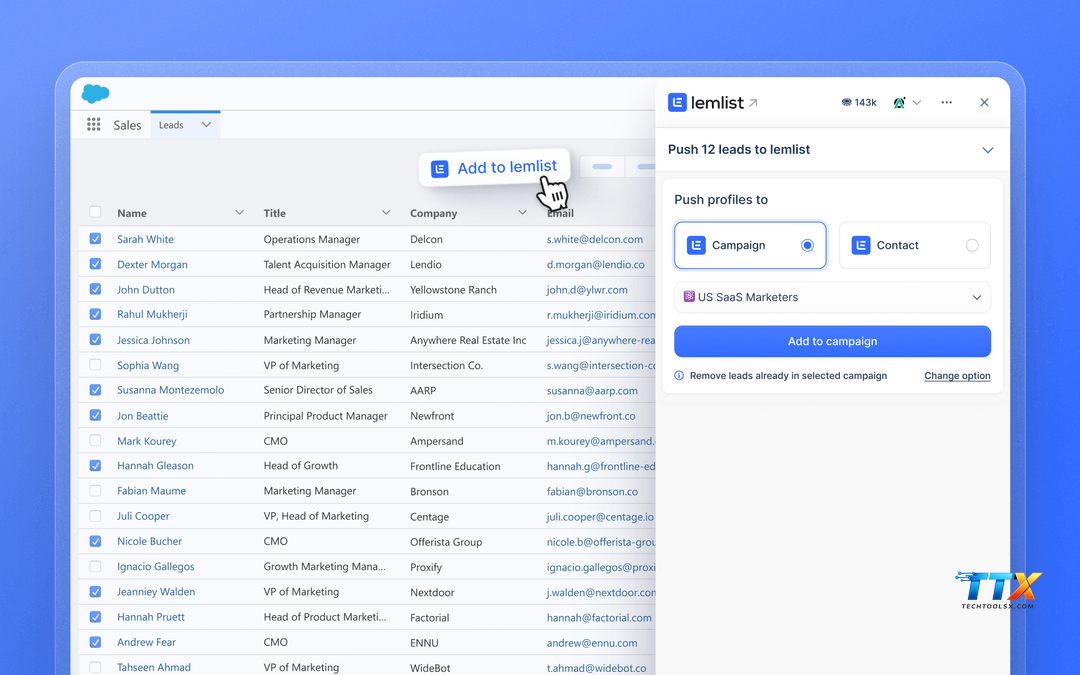Click the Yellowstone Ranch company cell
Image resolution: width=1080 pixels, height=675 pixels.
click(x=453, y=289)
